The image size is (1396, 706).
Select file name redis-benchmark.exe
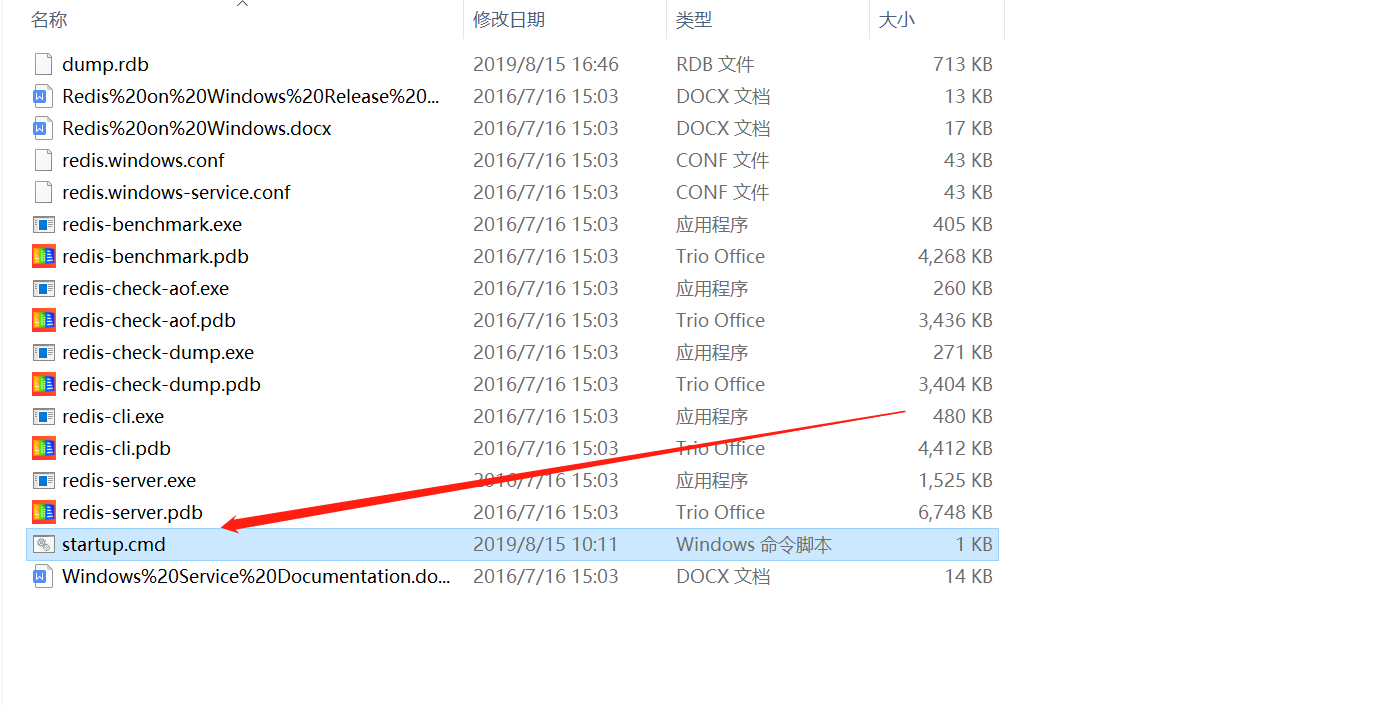pyautogui.click(x=152, y=224)
